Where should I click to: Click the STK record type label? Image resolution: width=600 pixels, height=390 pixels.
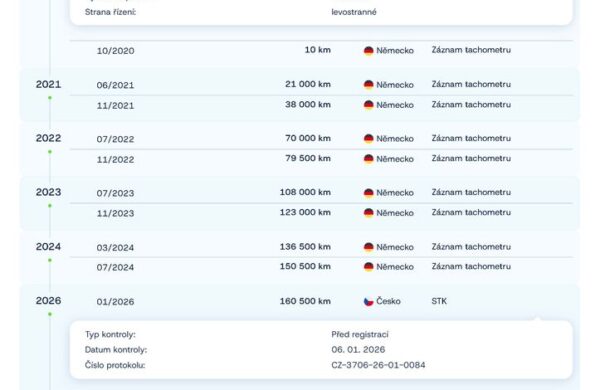[439, 301]
